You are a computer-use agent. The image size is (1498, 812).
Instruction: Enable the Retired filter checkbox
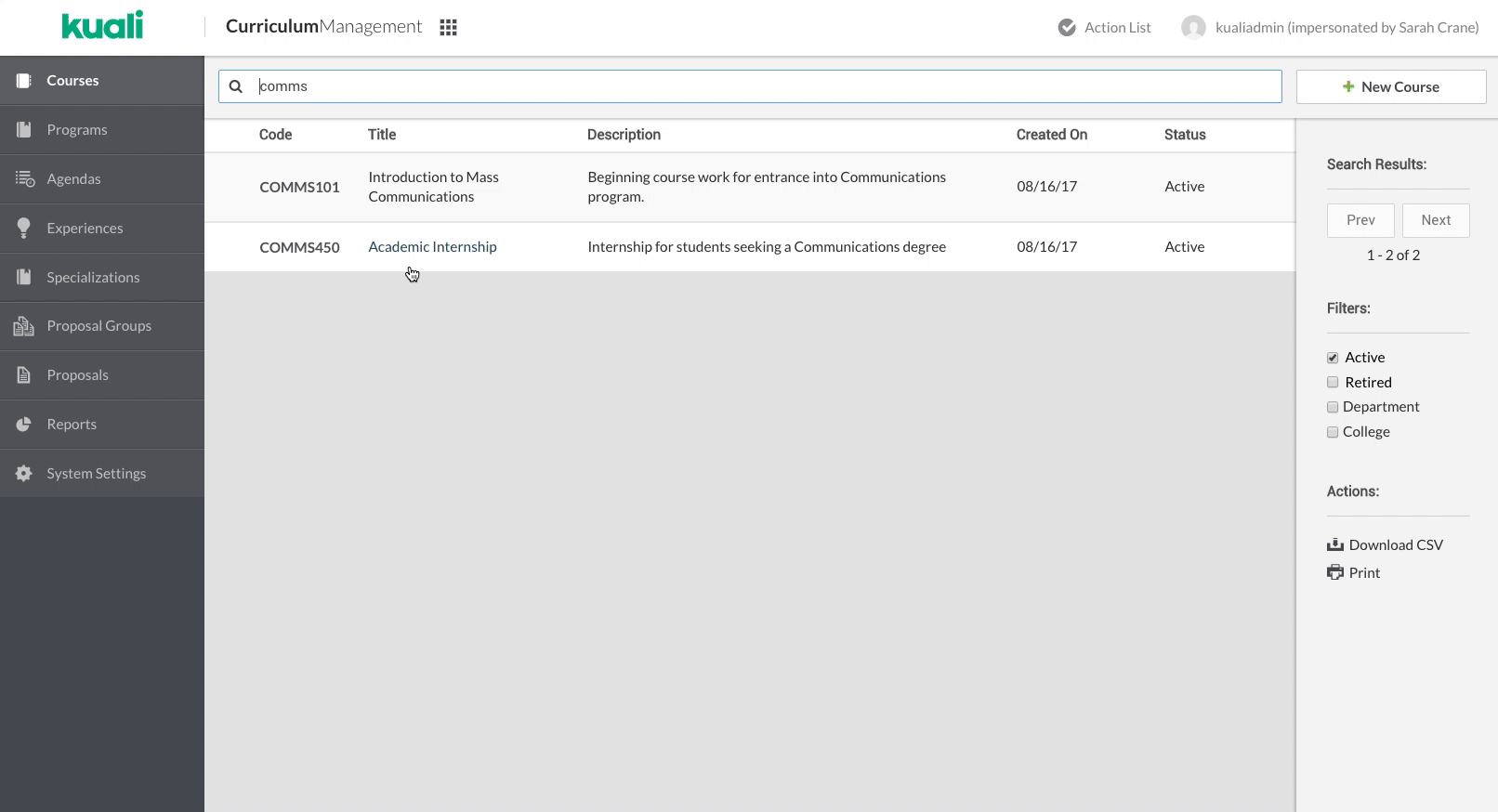[1333, 383]
